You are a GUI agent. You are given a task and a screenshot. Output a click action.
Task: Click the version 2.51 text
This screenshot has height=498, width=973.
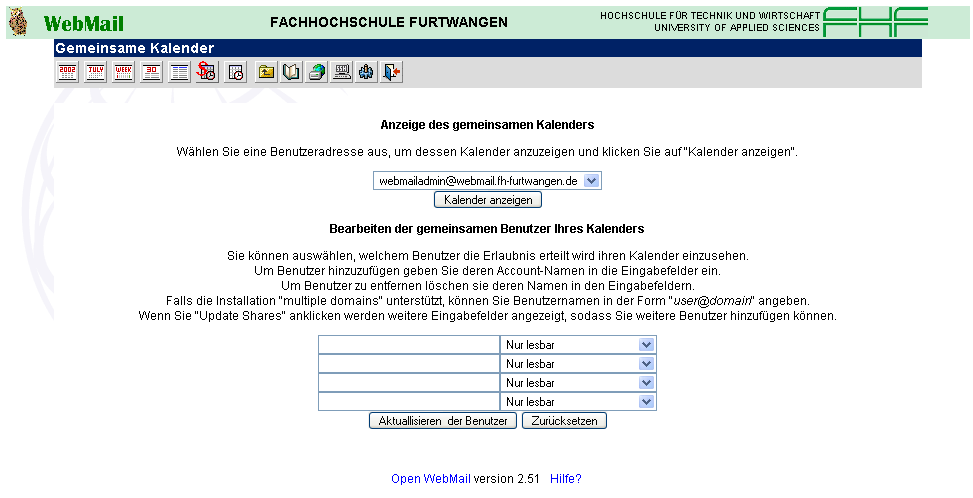(506, 479)
